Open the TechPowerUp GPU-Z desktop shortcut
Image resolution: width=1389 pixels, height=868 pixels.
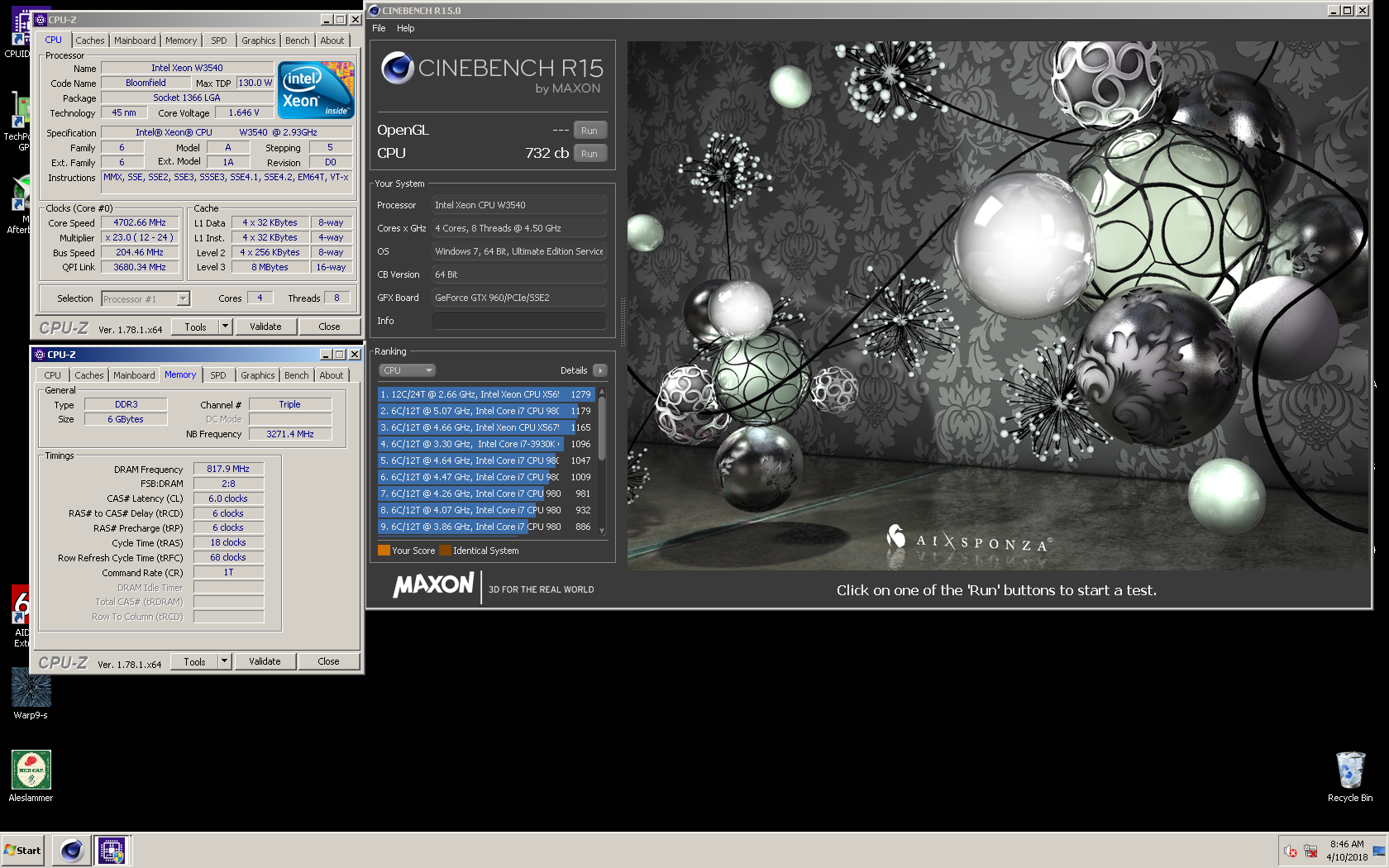[18, 122]
